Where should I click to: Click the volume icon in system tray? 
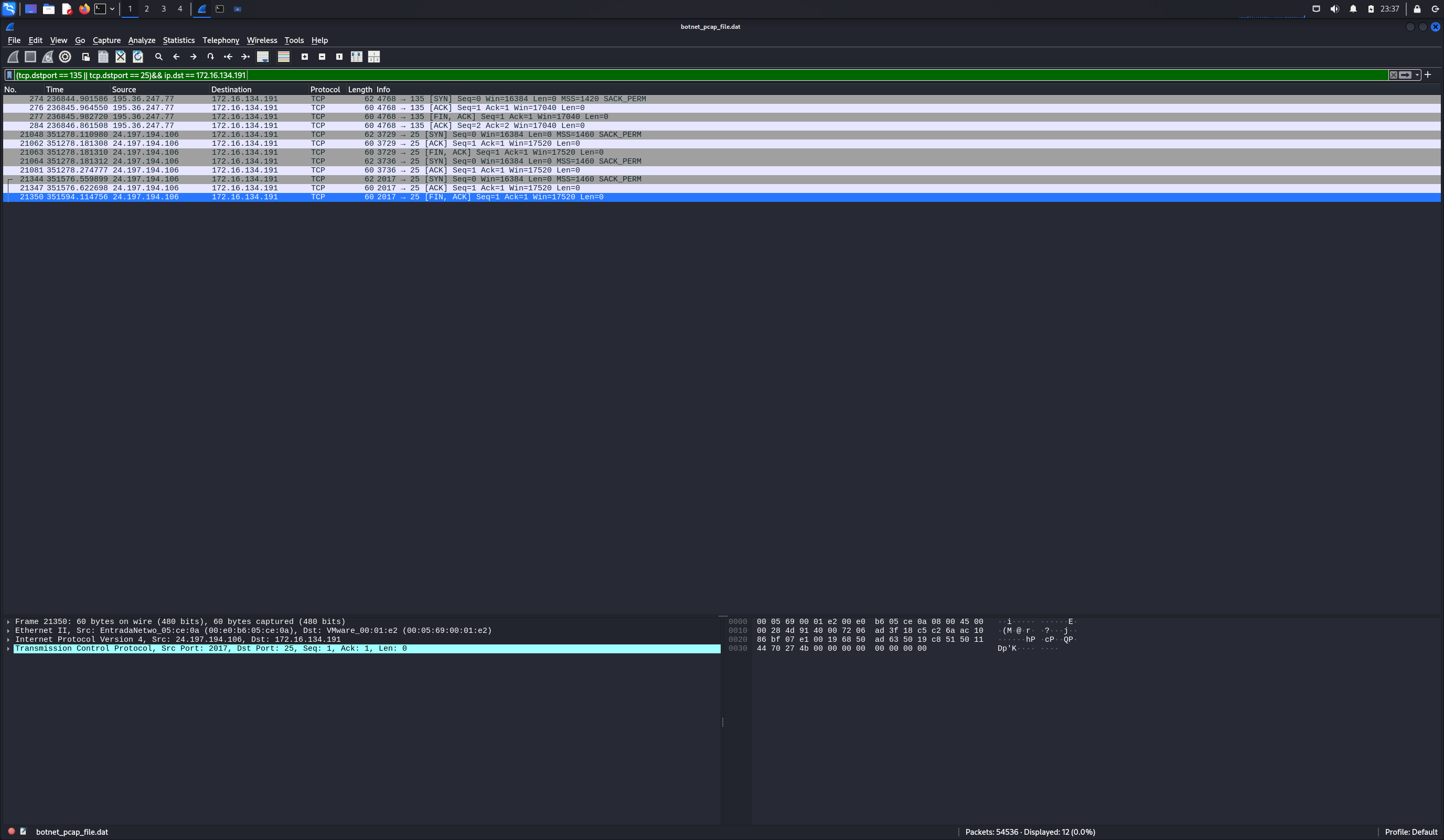pyautogui.click(x=1334, y=8)
